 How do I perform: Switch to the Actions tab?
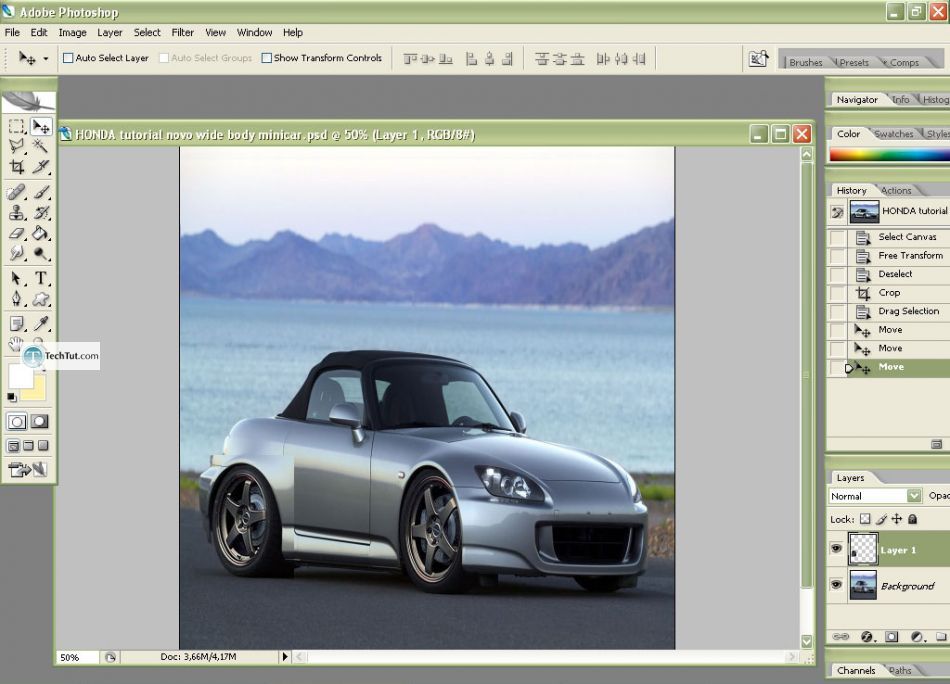point(896,190)
